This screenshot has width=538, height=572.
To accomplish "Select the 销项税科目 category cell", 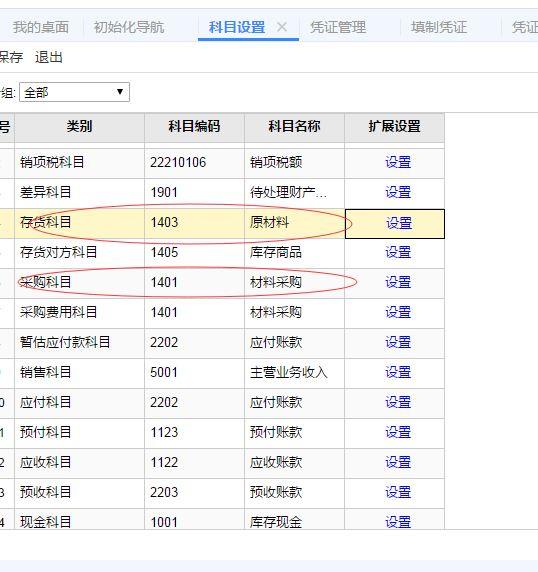I will click(80, 163).
